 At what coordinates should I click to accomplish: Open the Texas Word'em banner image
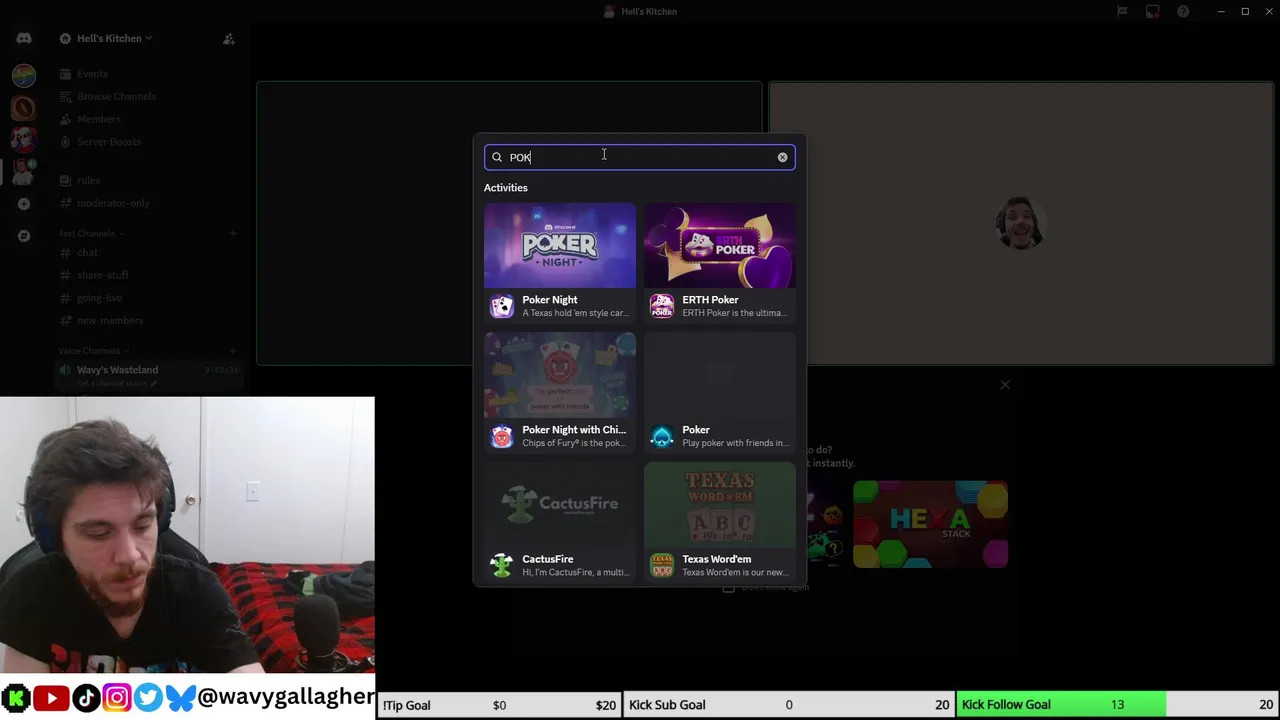pos(720,505)
